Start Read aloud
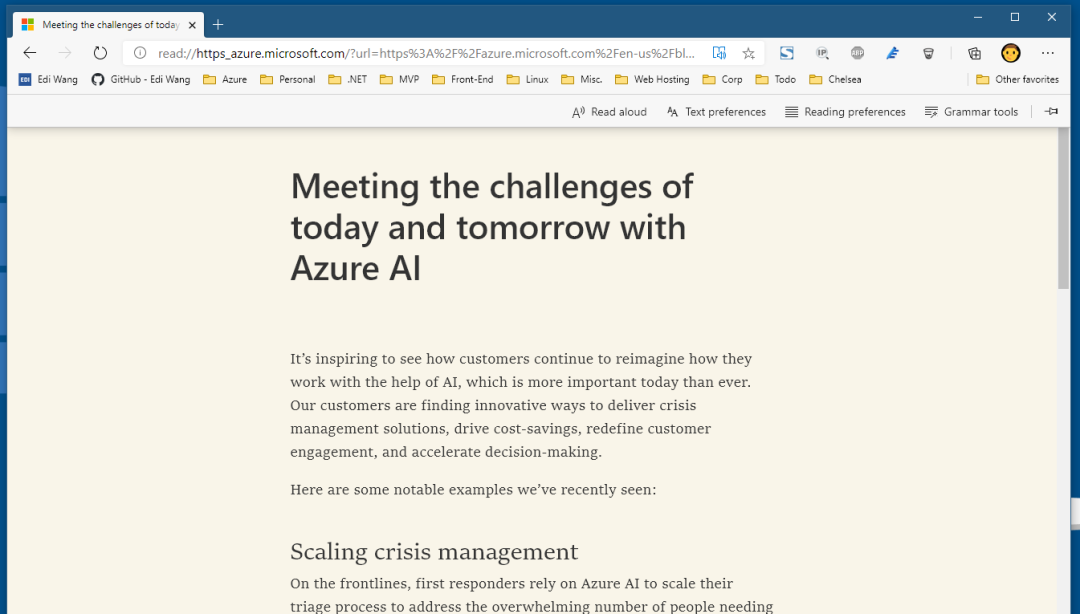 coord(610,112)
